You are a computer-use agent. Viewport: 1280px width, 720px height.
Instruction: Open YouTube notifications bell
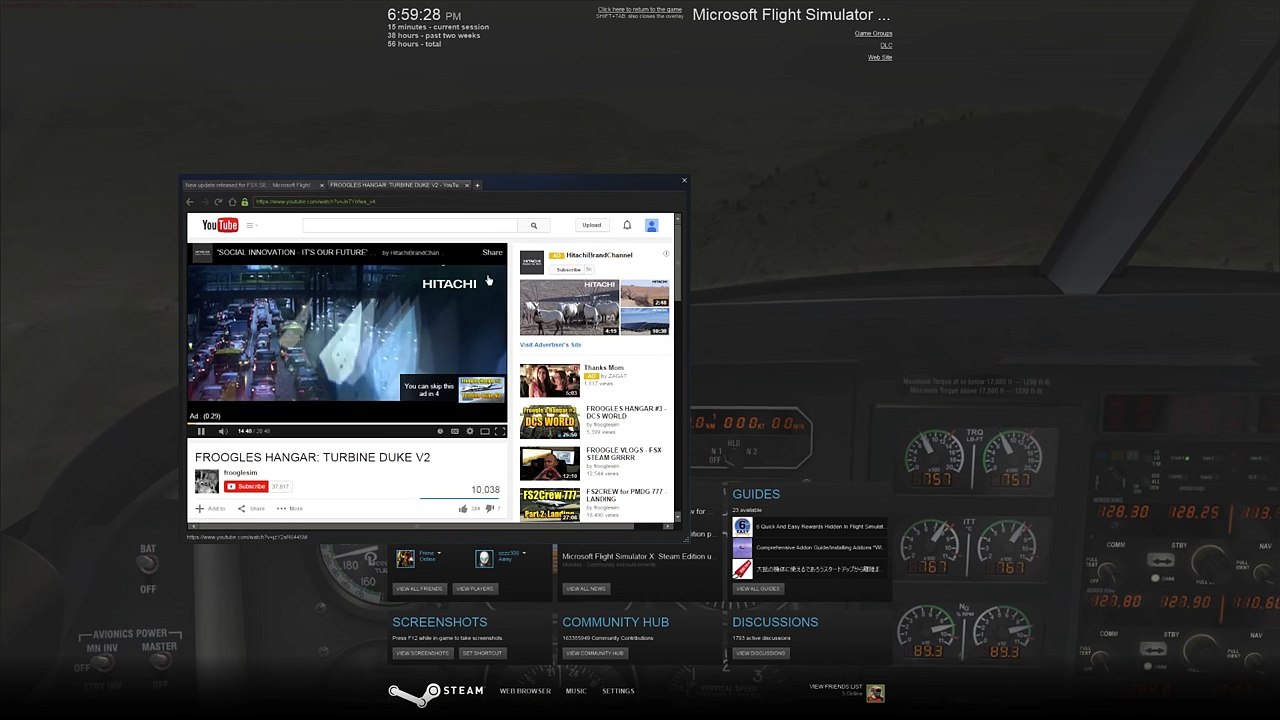tap(627, 225)
